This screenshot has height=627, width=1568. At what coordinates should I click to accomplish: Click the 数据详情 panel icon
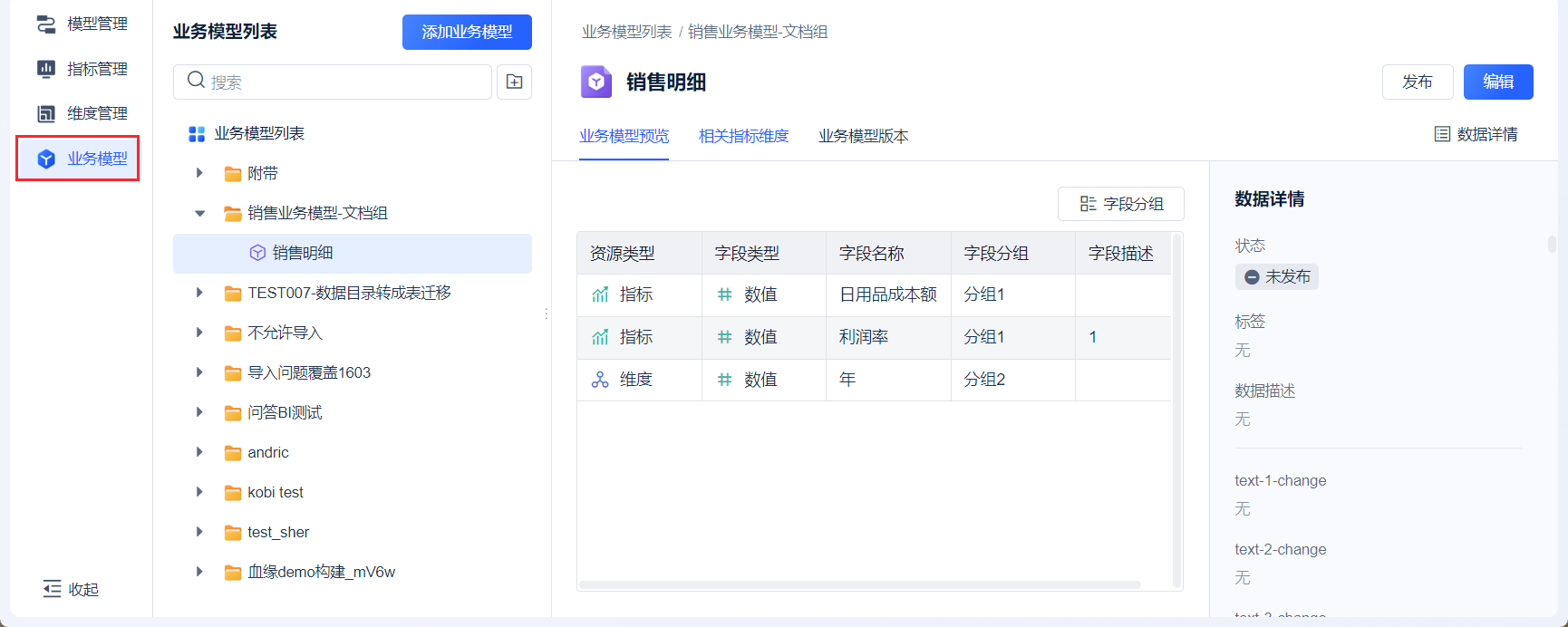coord(1442,134)
